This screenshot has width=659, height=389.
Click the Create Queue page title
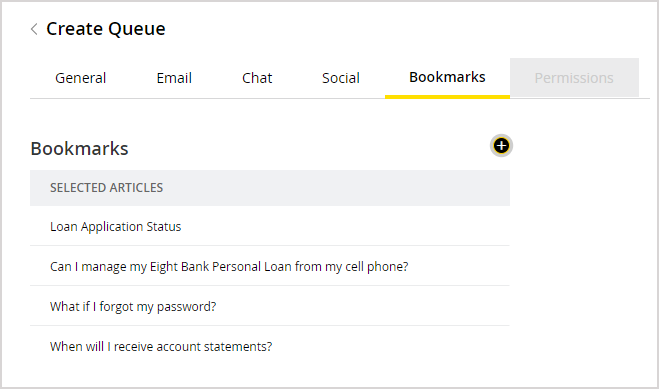[106, 29]
